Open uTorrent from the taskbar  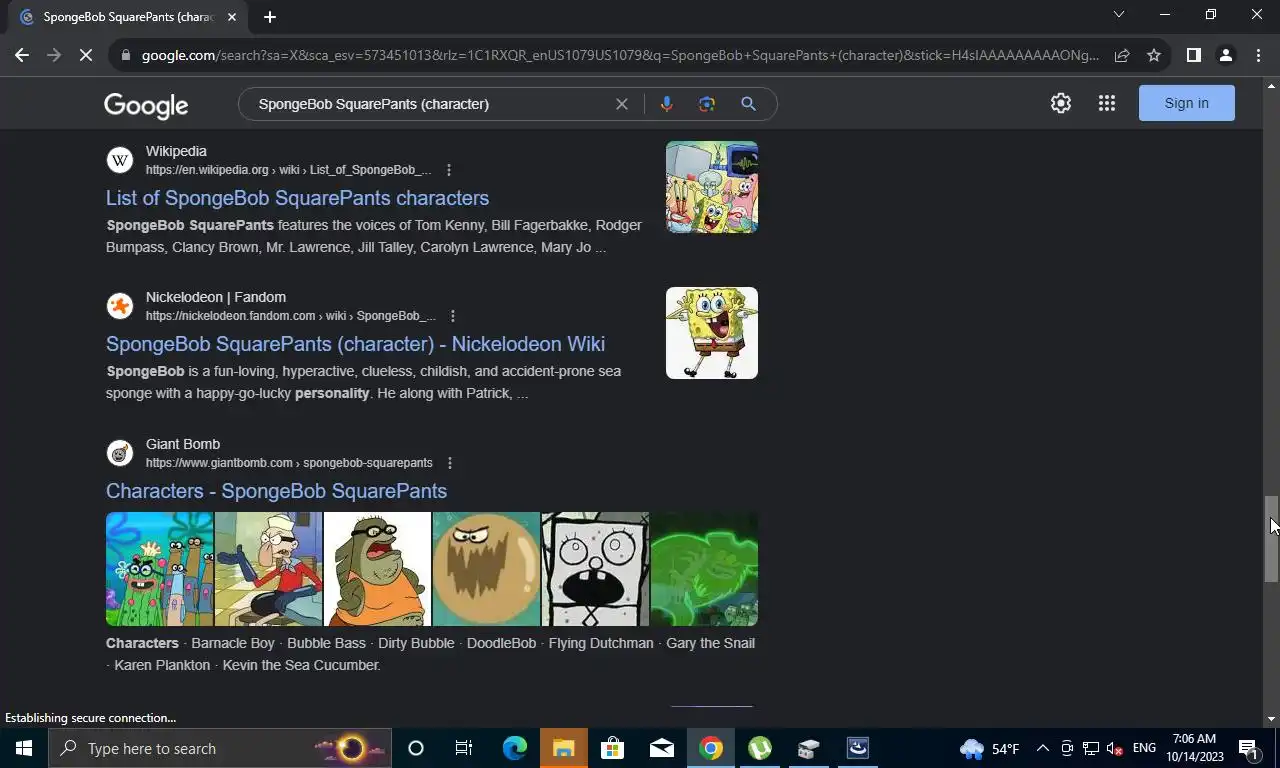759,748
